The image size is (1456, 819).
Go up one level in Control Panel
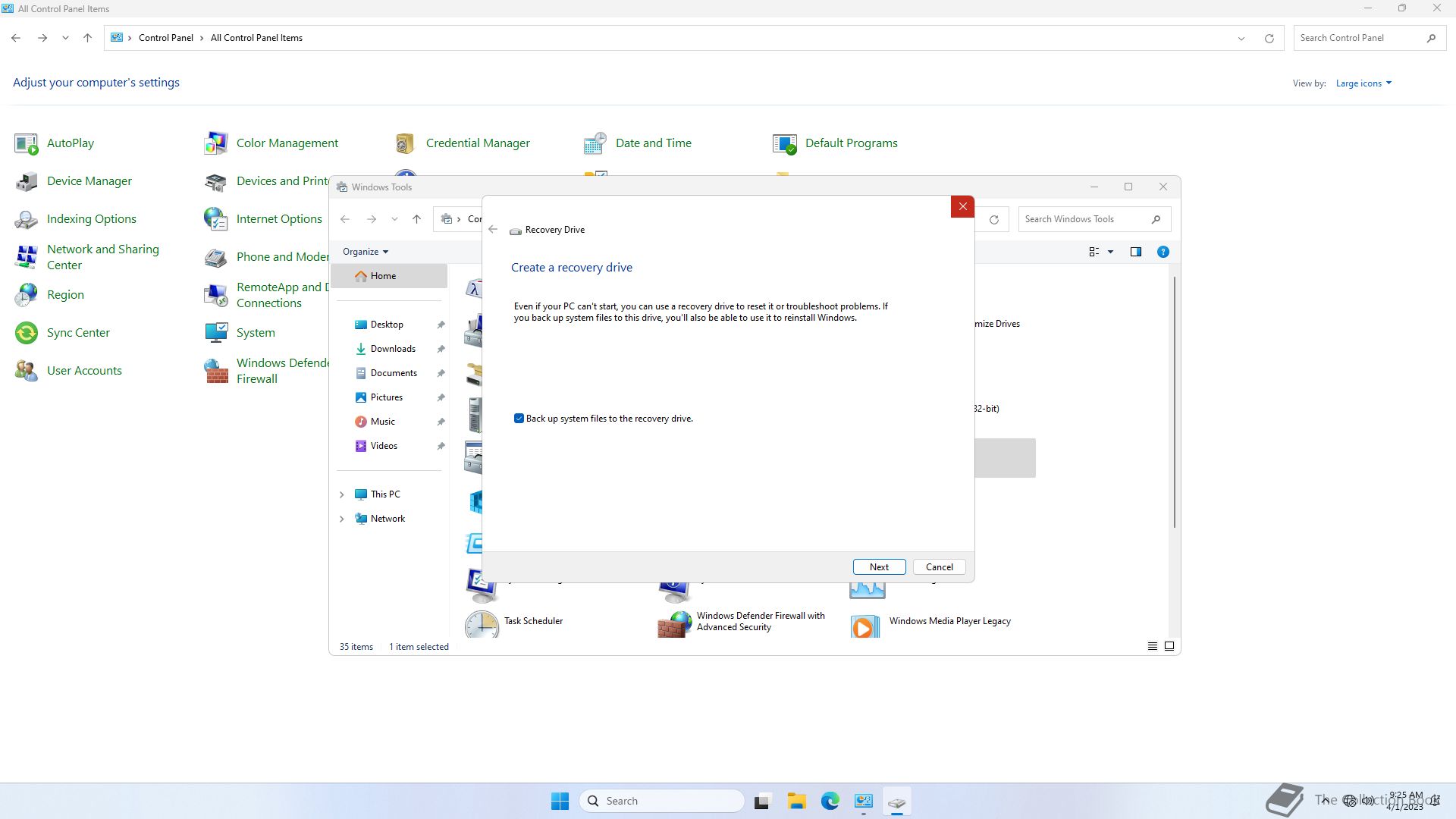click(x=87, y=38)
